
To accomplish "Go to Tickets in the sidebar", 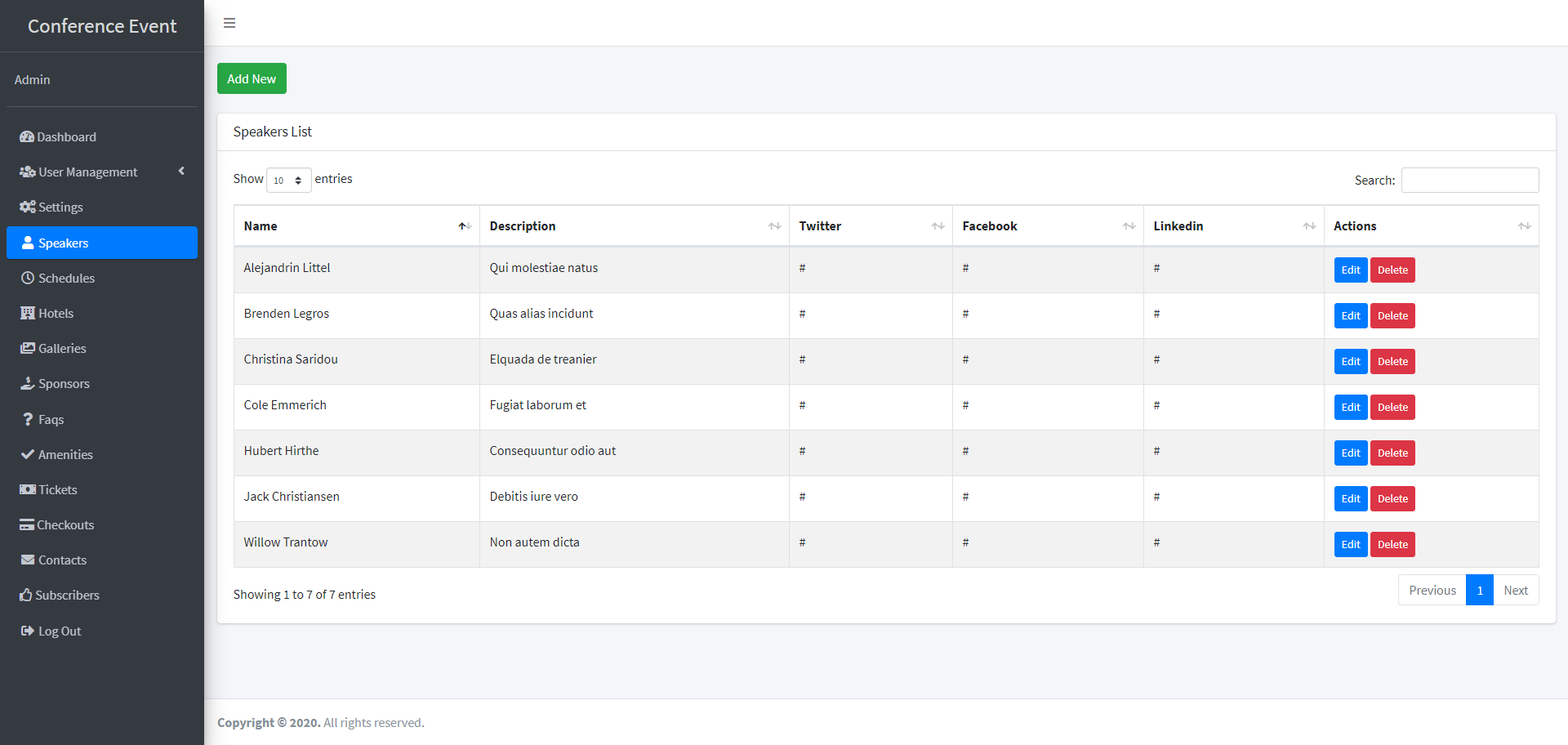I will (x=57, y=490).
